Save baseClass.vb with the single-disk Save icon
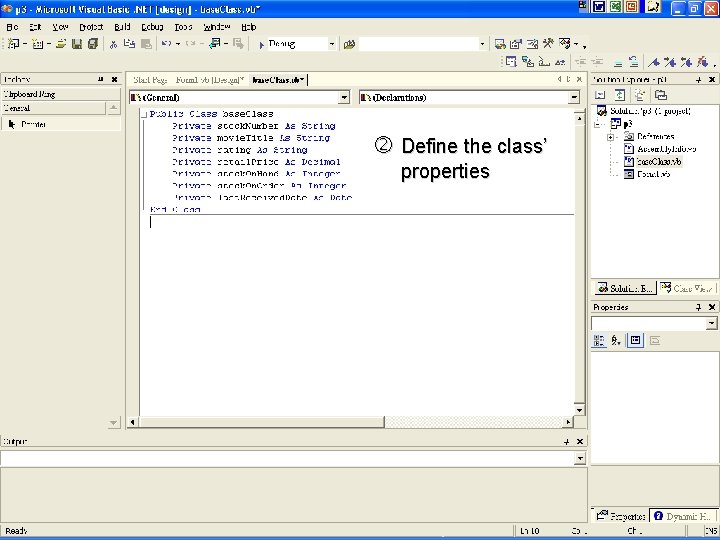The height and width of the screenshot is (540, 720). 77,44
